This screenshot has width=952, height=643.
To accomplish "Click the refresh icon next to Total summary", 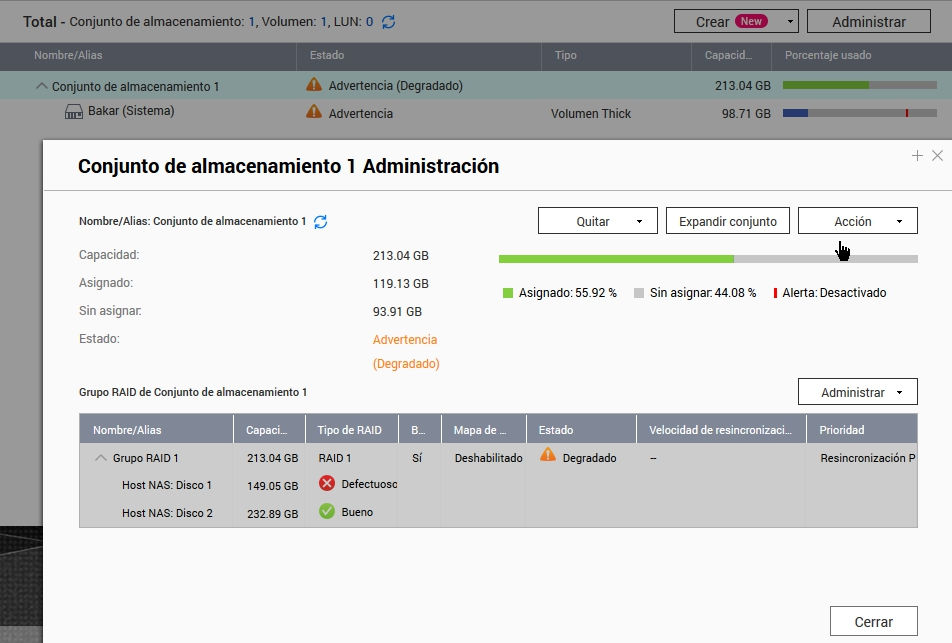I will [x=389, y=21].
